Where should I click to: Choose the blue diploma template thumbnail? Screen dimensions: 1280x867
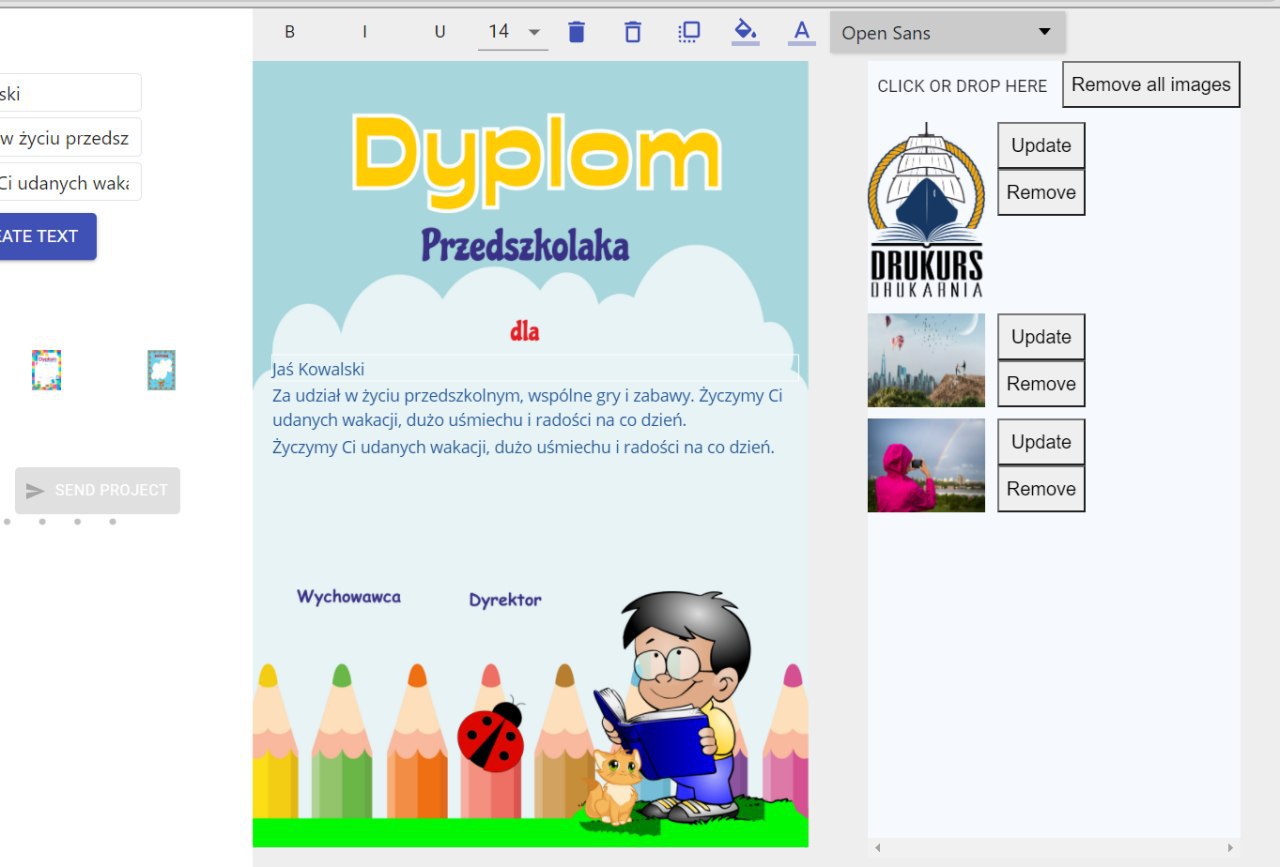pyautogui.click(x=161, y=370)
